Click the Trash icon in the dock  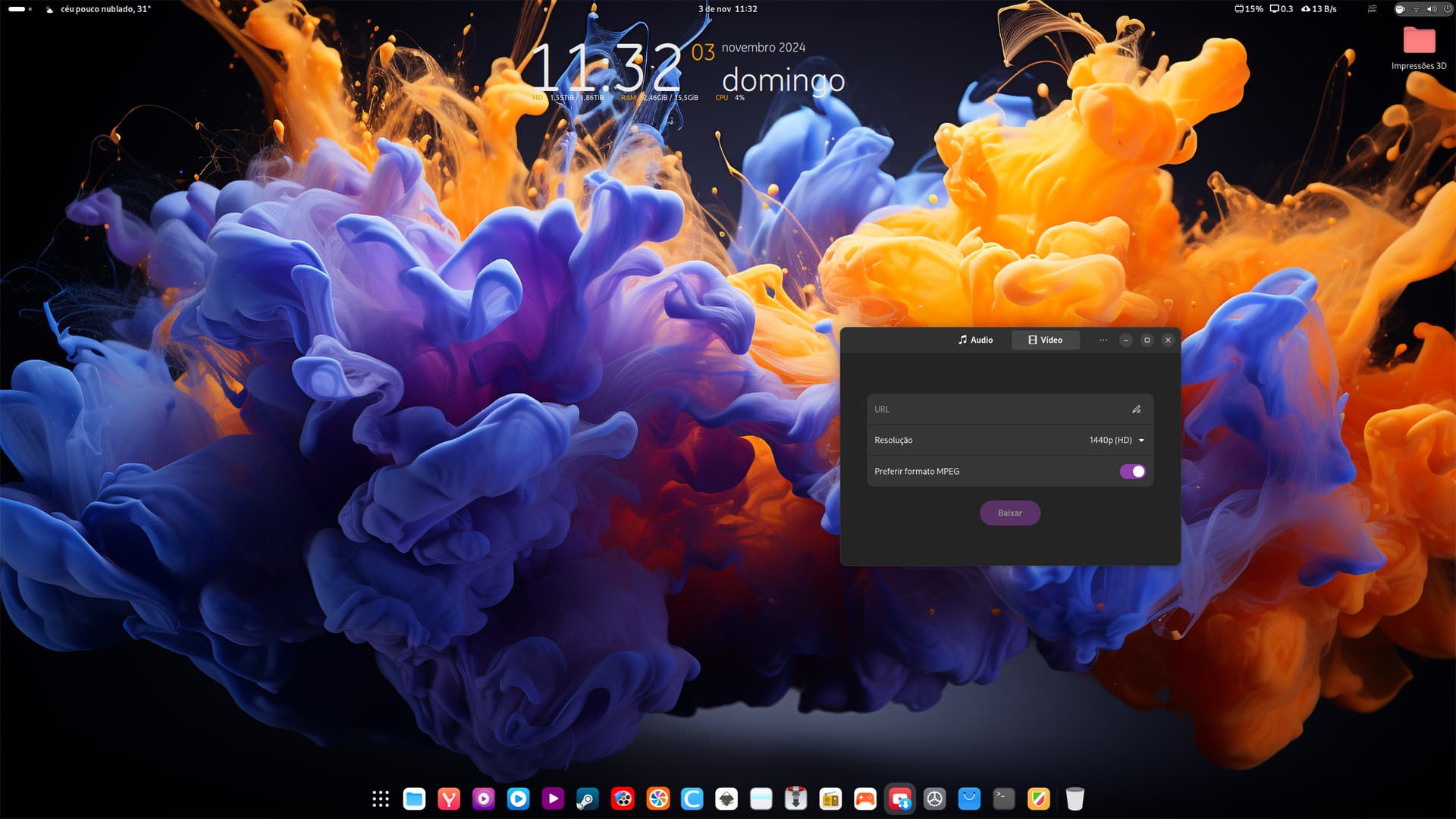point(1075,799)
